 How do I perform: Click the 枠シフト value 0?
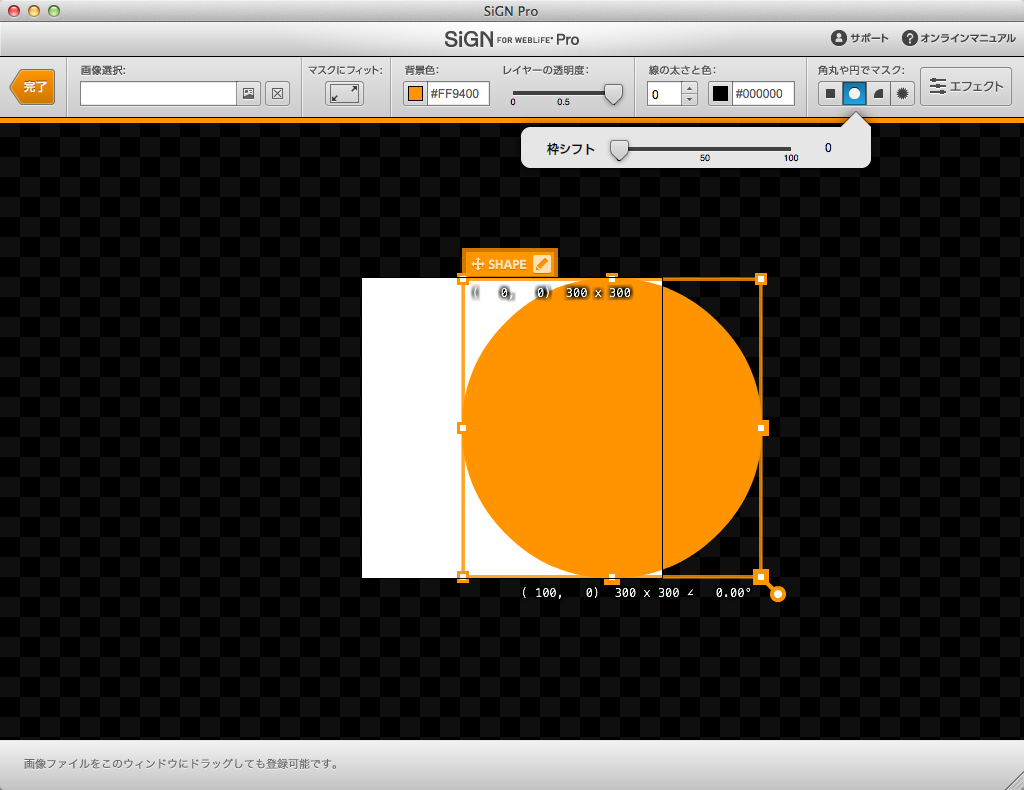tap(828, 148)
